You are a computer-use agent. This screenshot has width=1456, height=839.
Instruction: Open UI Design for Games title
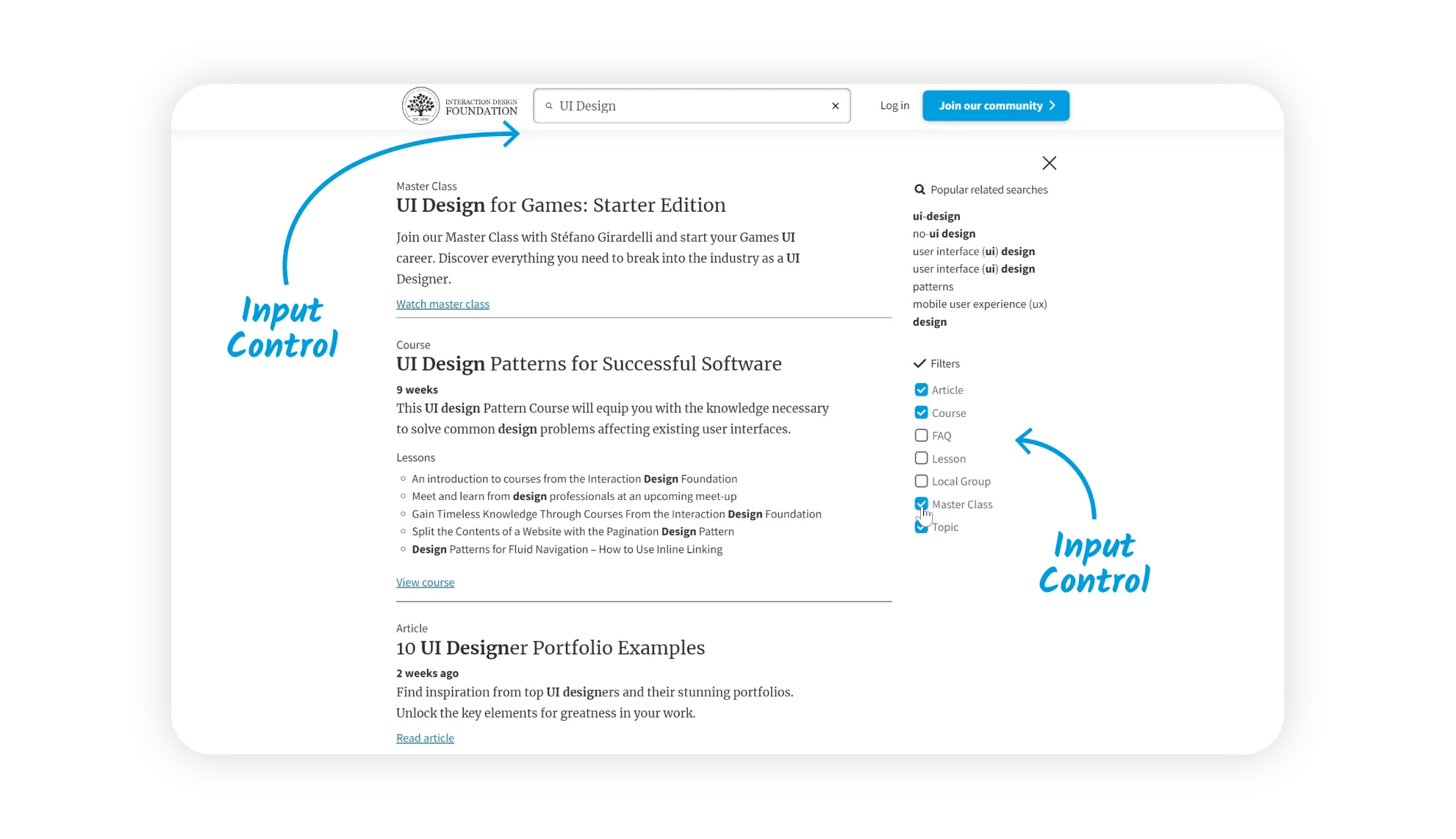[560, 205]
